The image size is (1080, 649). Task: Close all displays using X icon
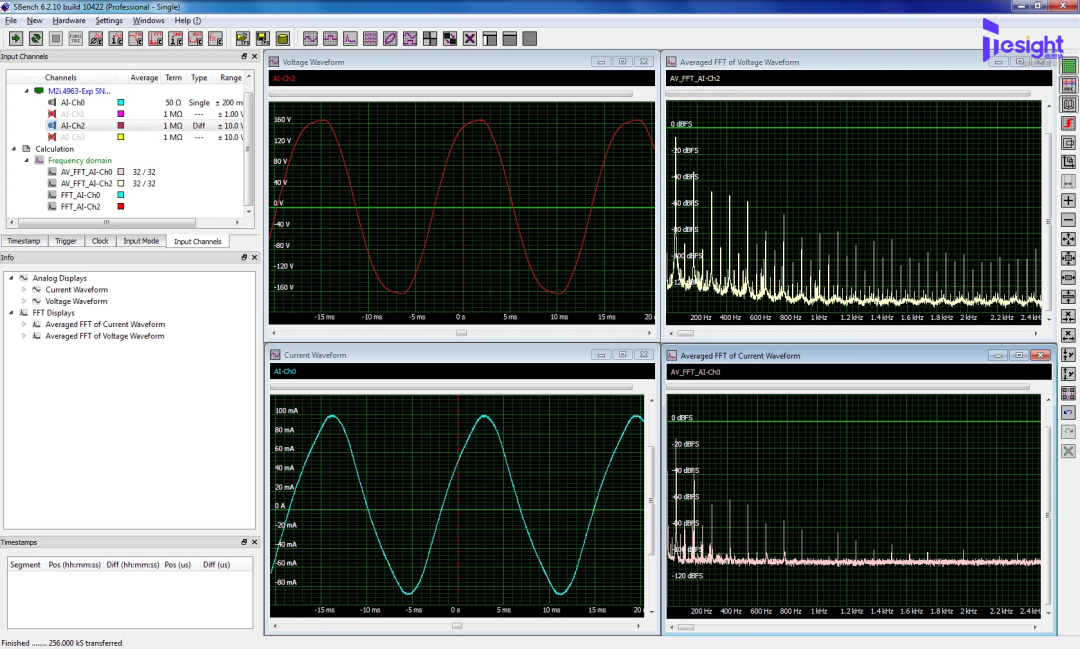pyautogui.click(x=470, y=39)
